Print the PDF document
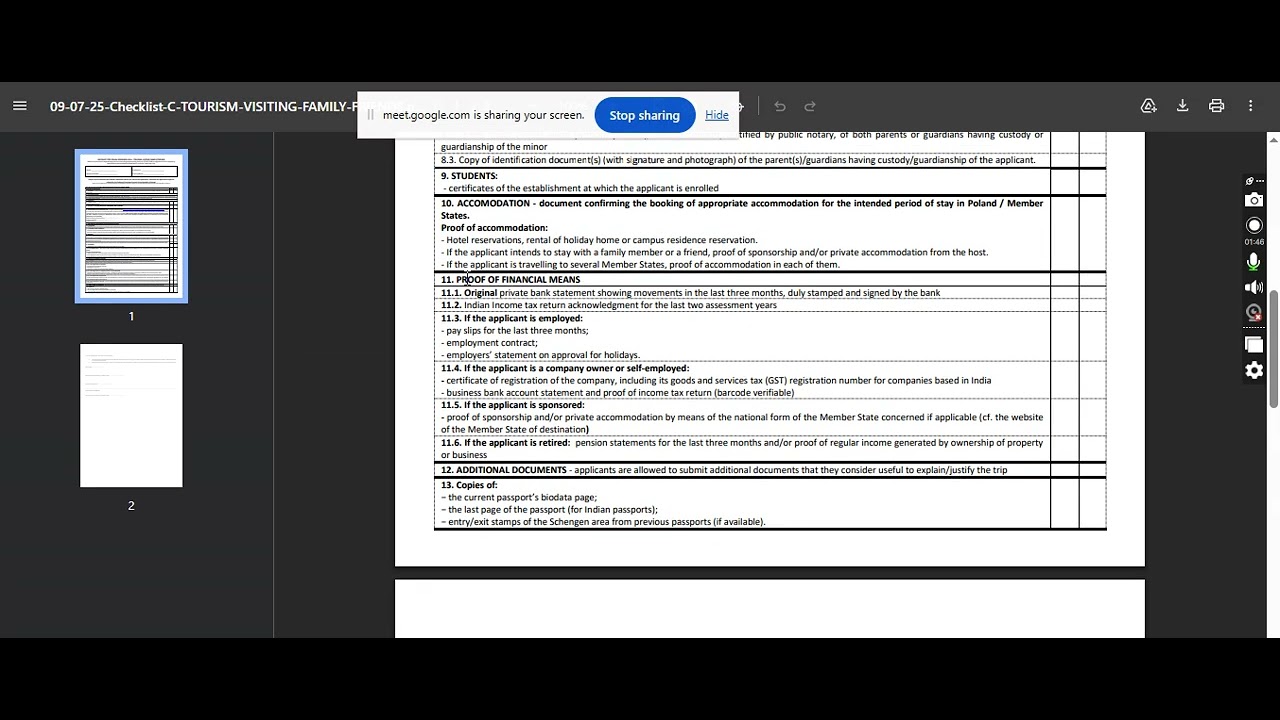This screenshot has height=720, width=1280. coord(1216,106)
